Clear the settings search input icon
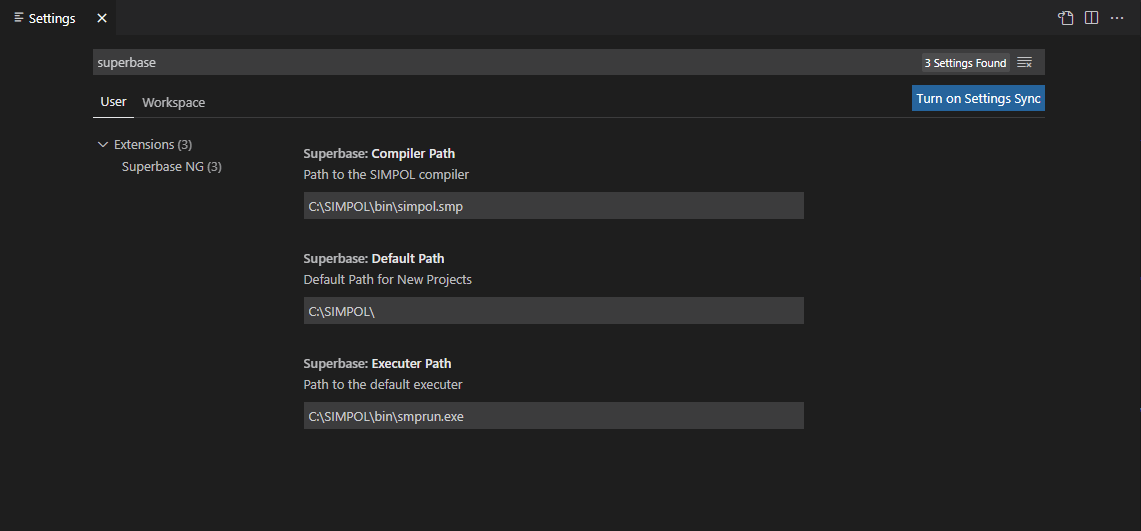Screen dimensions: 1141x531 pos(1024,63)
